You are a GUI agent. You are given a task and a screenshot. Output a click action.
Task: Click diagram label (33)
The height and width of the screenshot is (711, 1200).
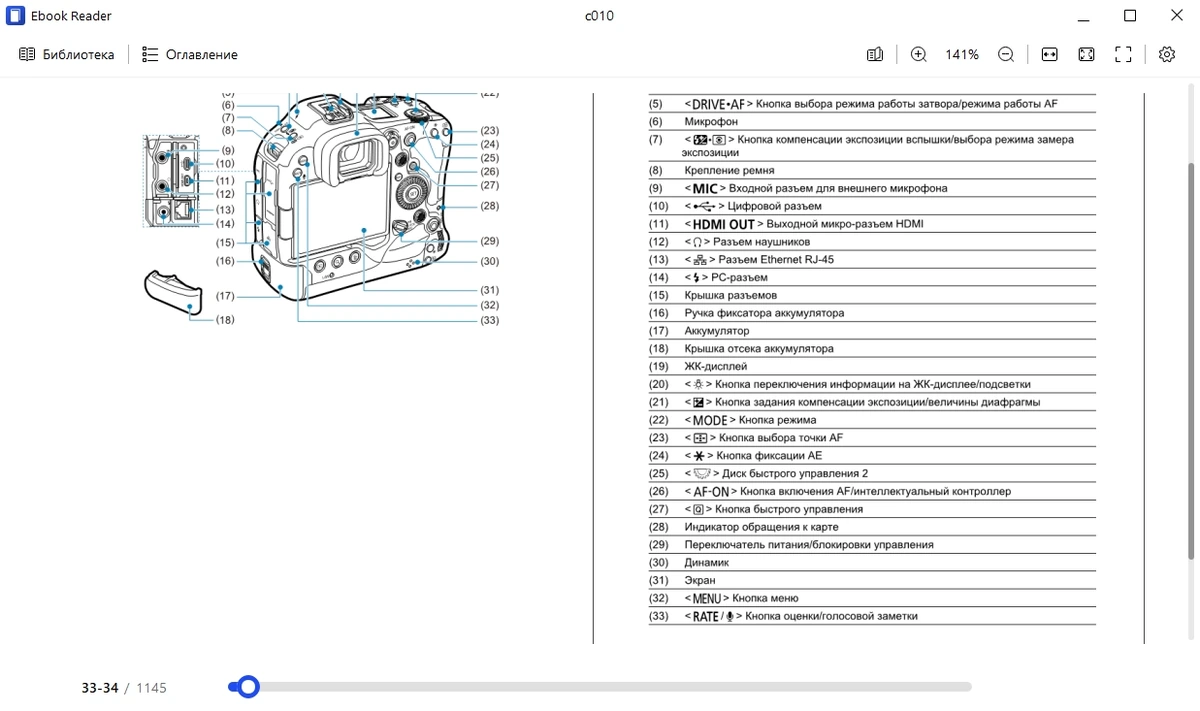(489, 320)
